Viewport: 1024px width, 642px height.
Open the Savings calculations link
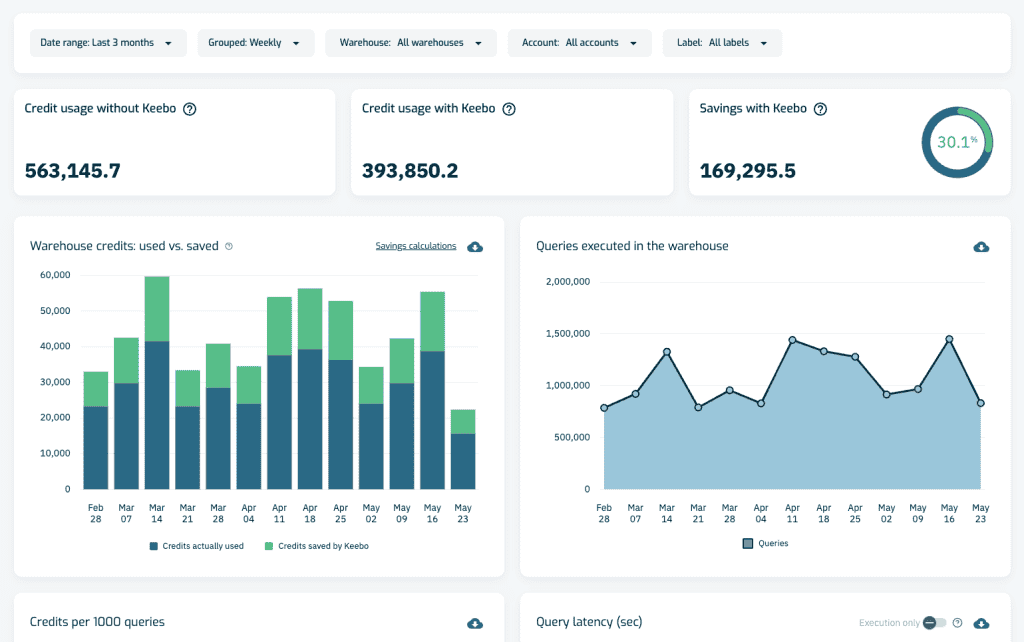pos(415,246)
